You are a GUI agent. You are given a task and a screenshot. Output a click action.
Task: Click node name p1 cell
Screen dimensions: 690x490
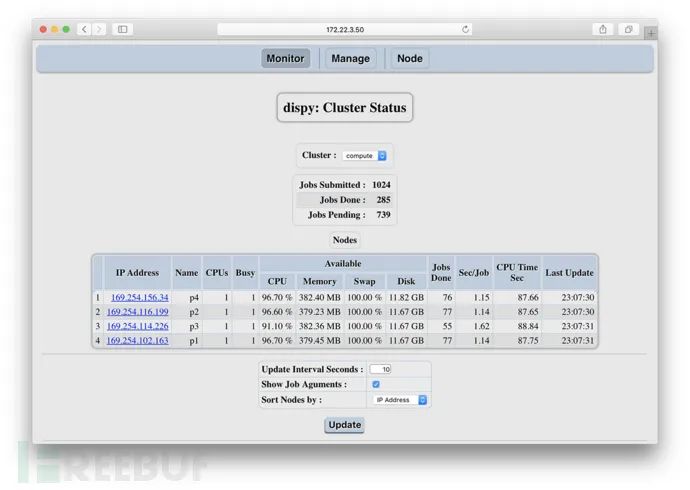pos(194,341)
